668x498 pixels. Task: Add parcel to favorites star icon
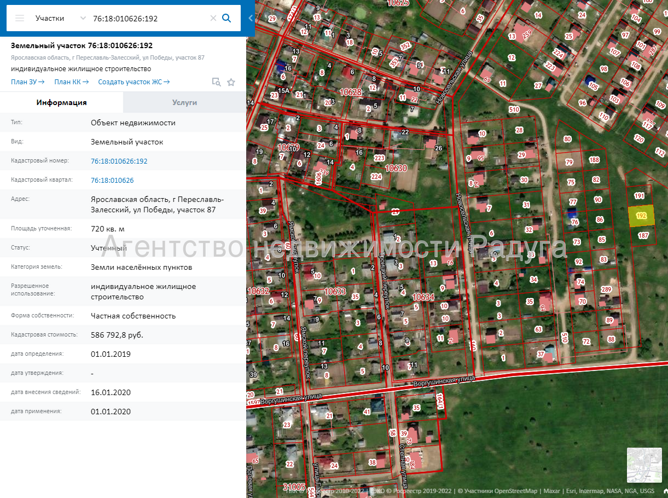pos(231,82)
